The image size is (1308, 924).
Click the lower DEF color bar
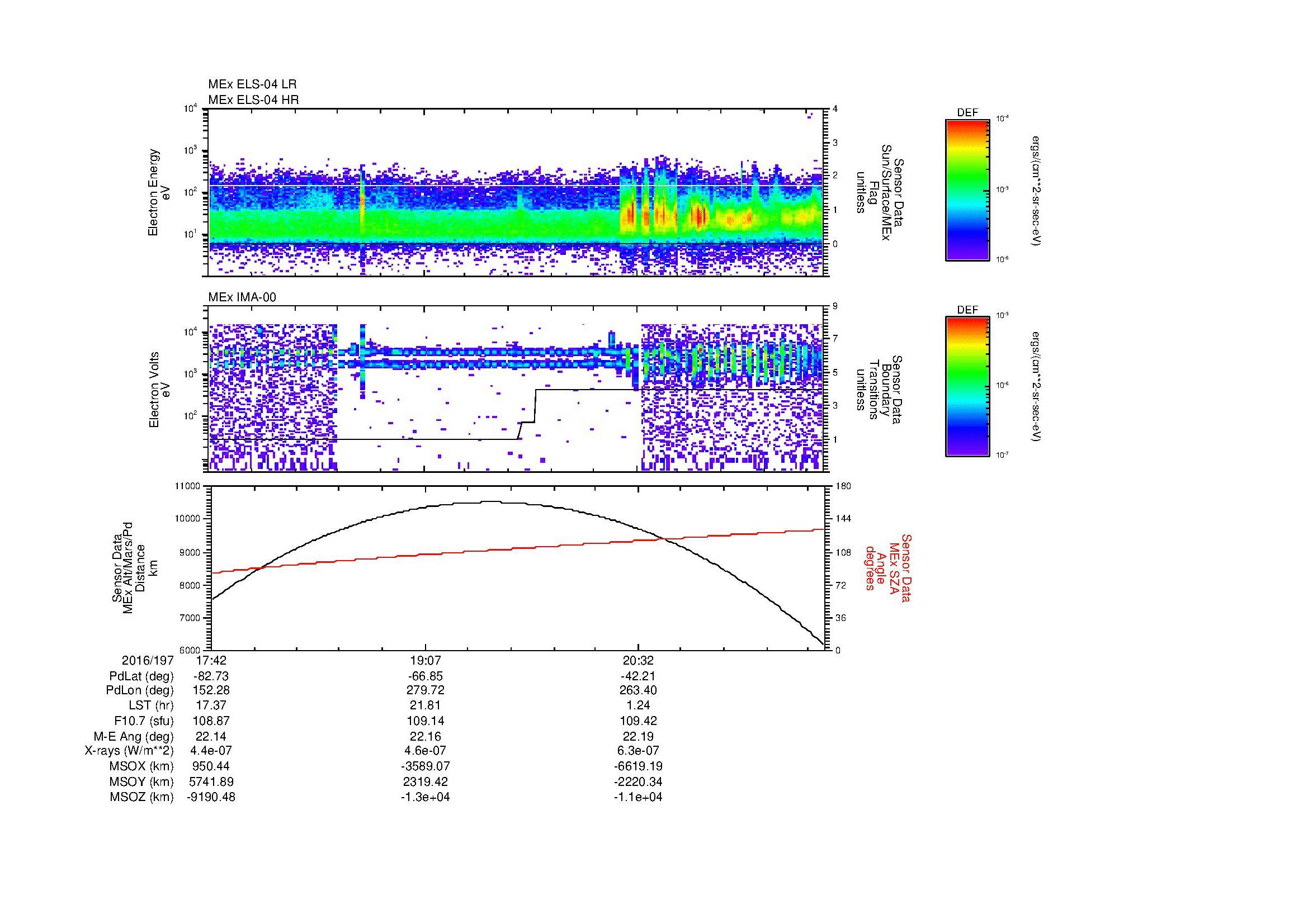tap(967, 387)
